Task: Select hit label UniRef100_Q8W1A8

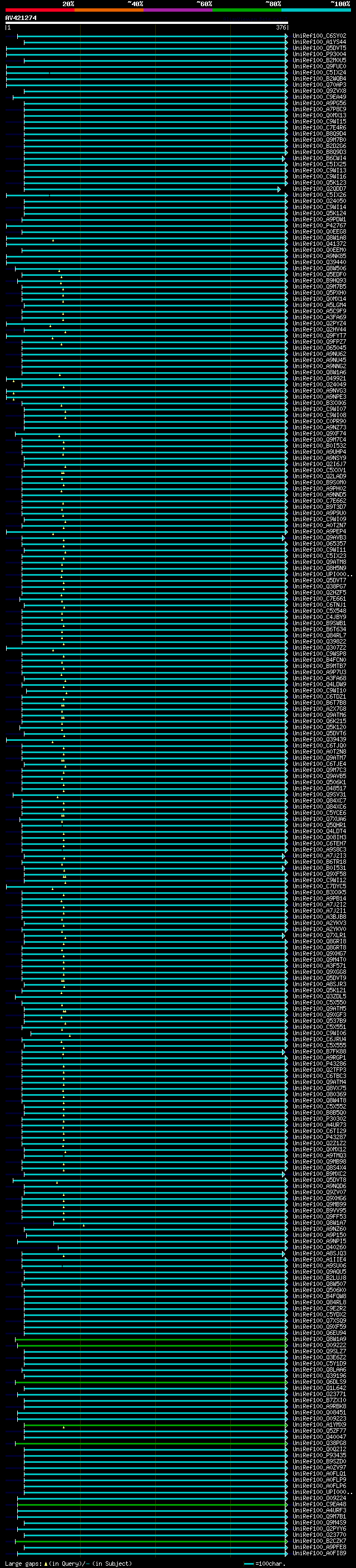Action: (x=319, y=238)
